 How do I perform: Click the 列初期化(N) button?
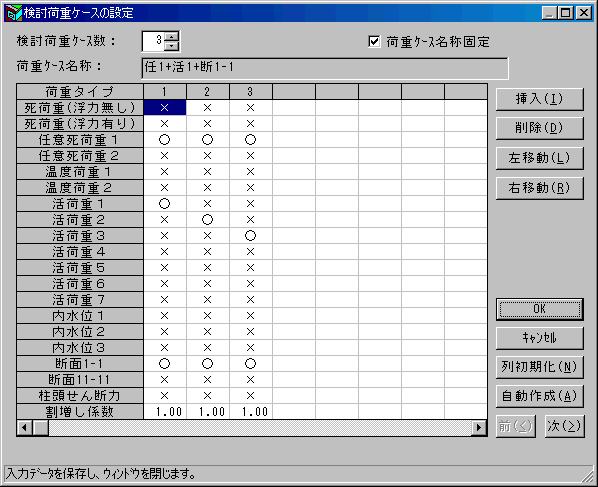(539, 367)
